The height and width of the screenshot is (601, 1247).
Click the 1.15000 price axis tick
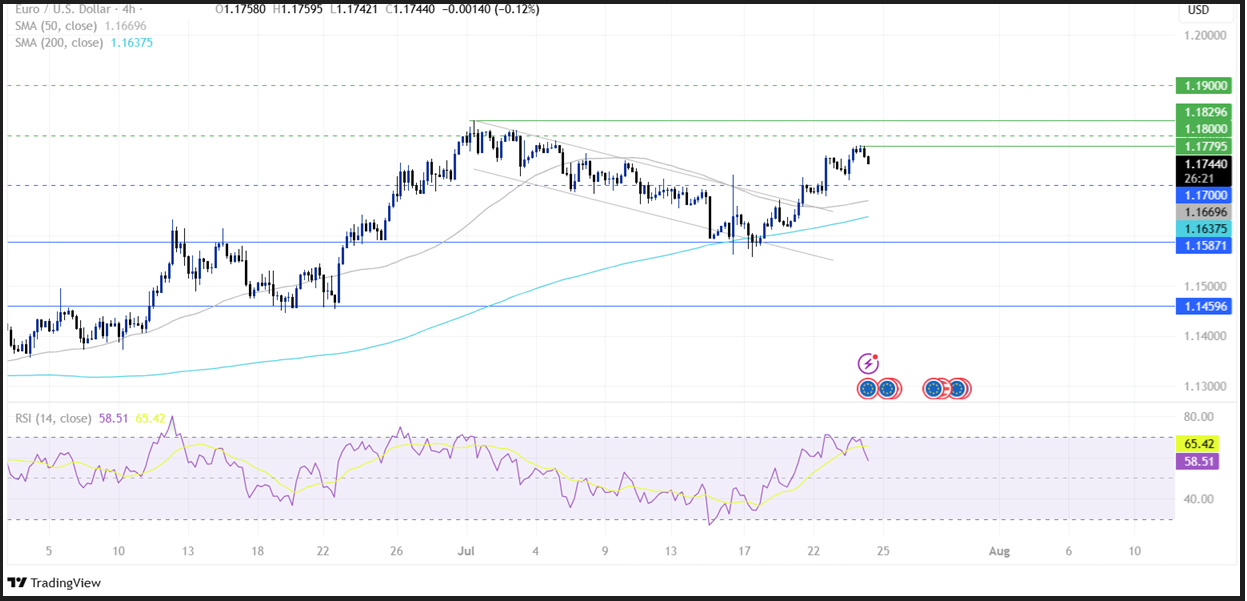coord(1204,286)
